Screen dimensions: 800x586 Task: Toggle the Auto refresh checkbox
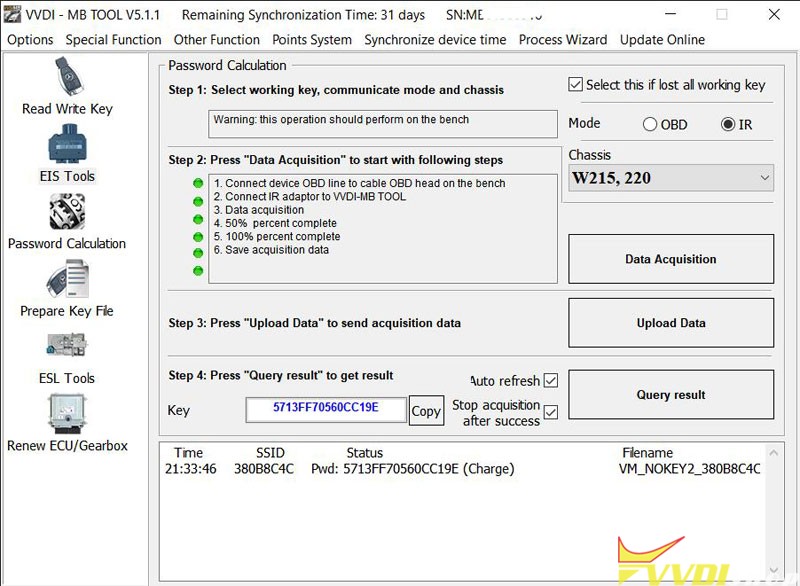(551, 380)
